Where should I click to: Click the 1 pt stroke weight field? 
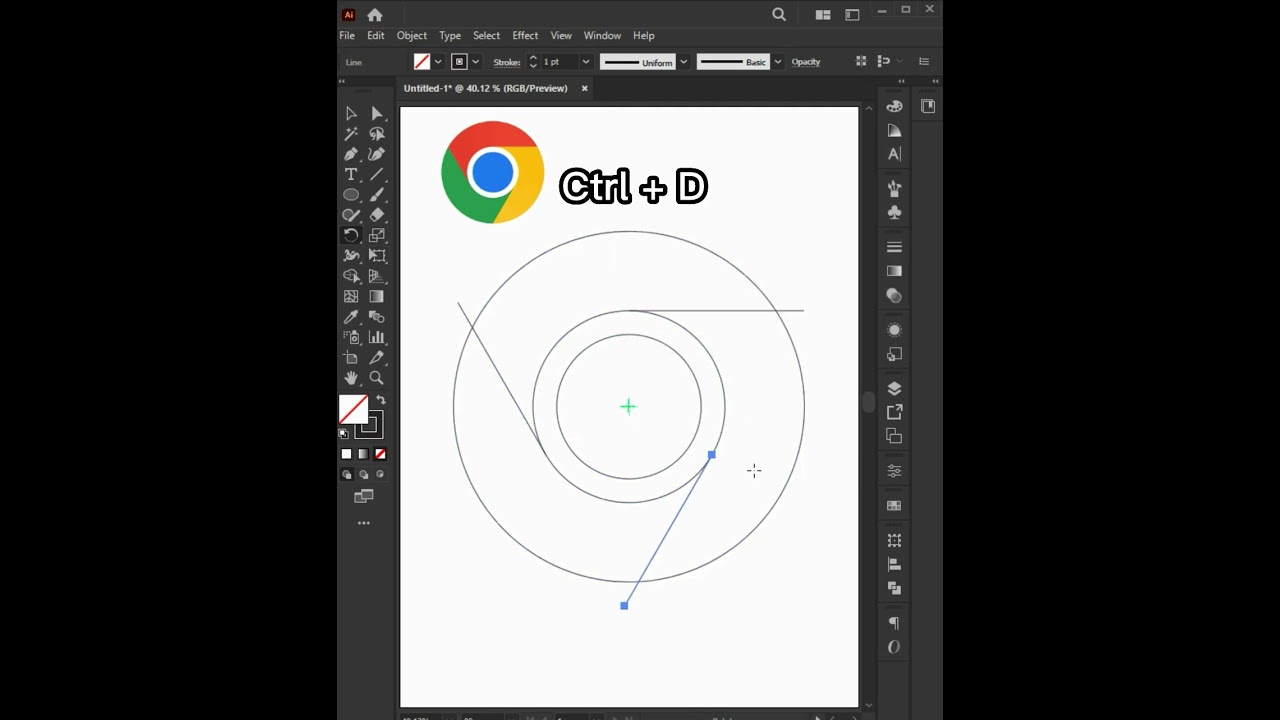point(560,62)
